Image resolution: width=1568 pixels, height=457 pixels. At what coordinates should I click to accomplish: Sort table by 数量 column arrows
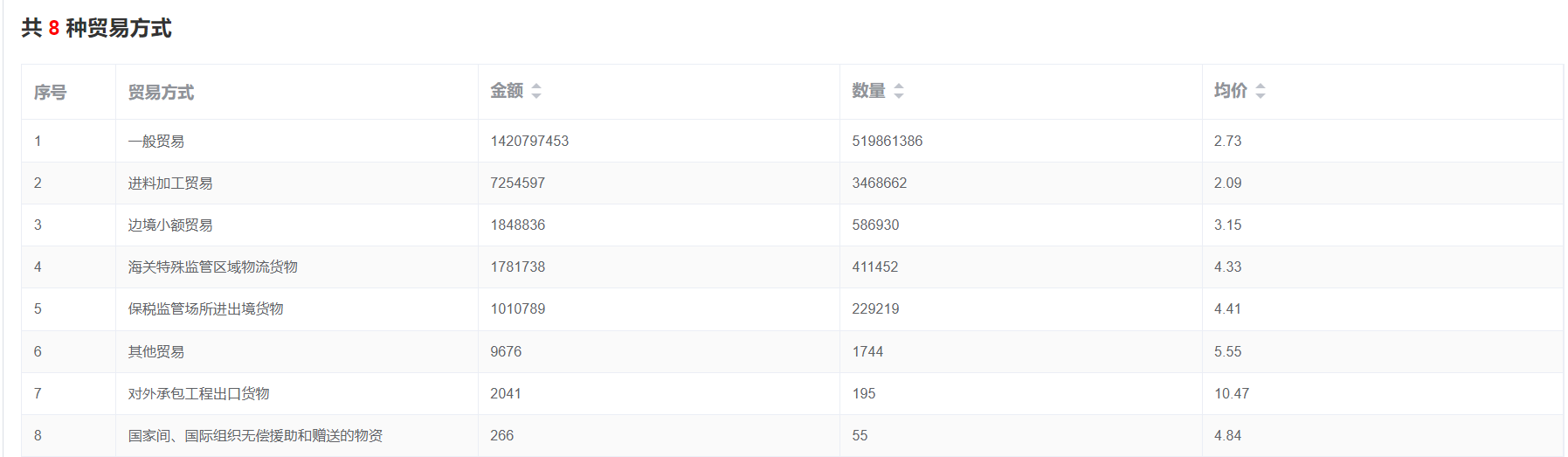[899, 91]
